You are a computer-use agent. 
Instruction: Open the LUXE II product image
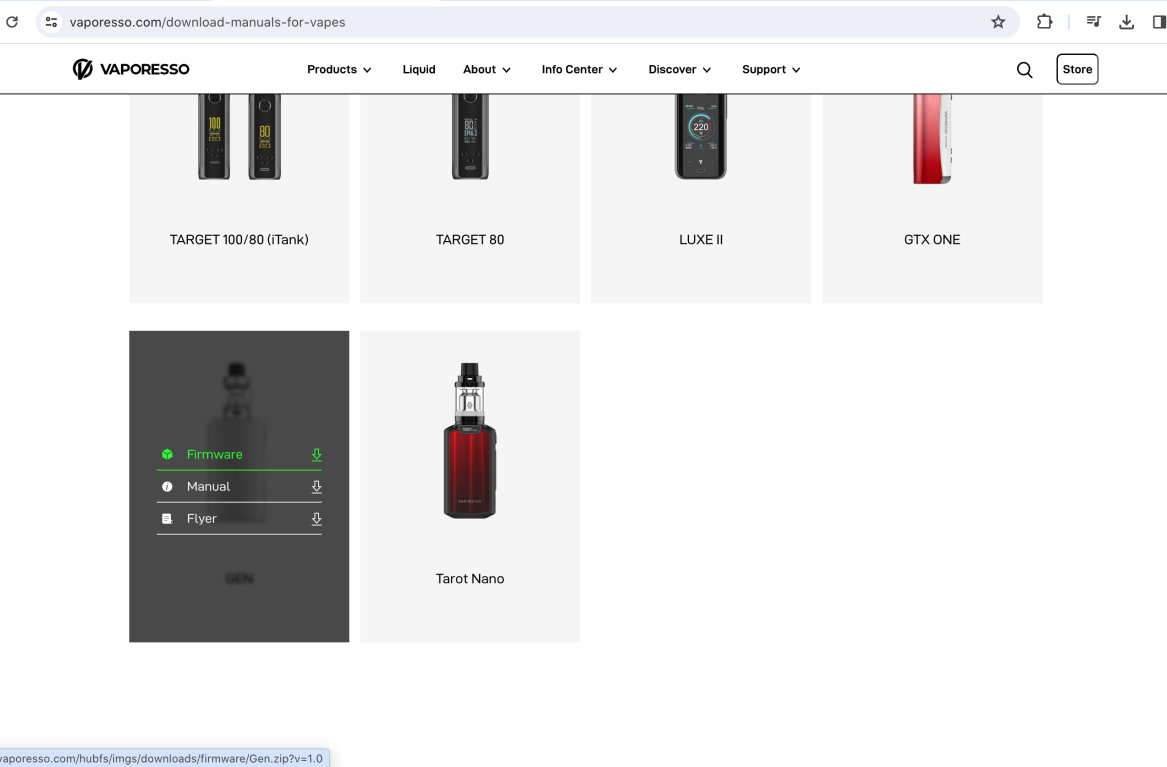pos(701,137)
